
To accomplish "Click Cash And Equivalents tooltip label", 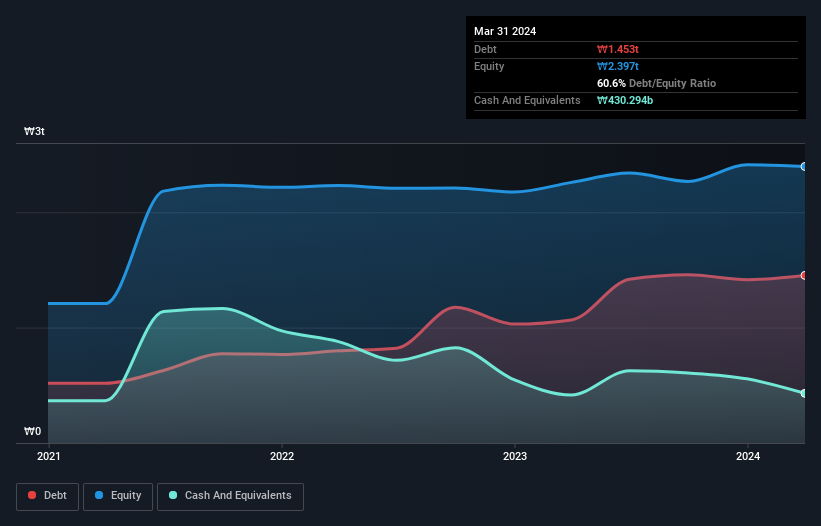I will (x=527, y=100).
